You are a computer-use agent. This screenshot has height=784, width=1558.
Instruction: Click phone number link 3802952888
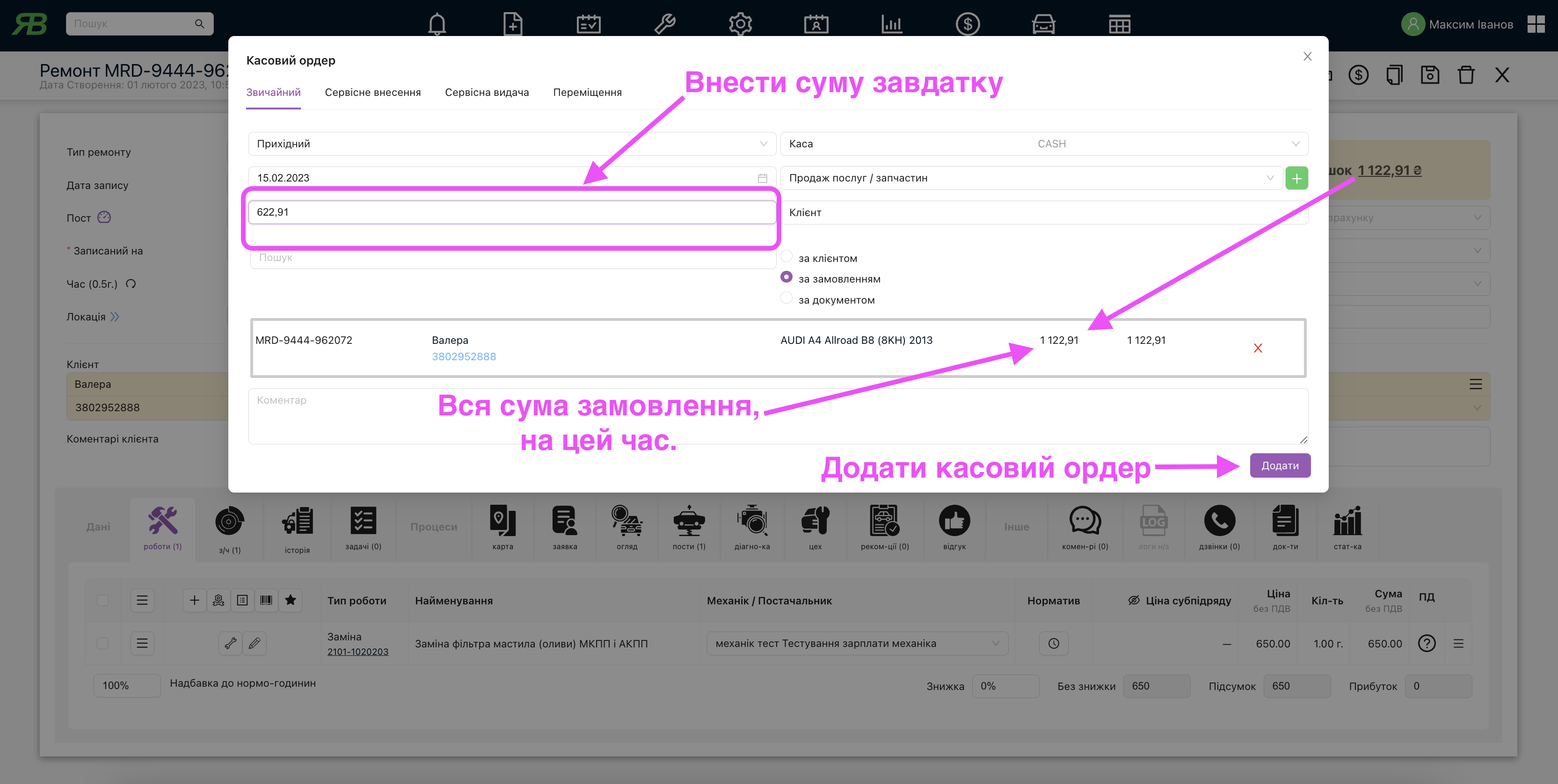point(464,356)
